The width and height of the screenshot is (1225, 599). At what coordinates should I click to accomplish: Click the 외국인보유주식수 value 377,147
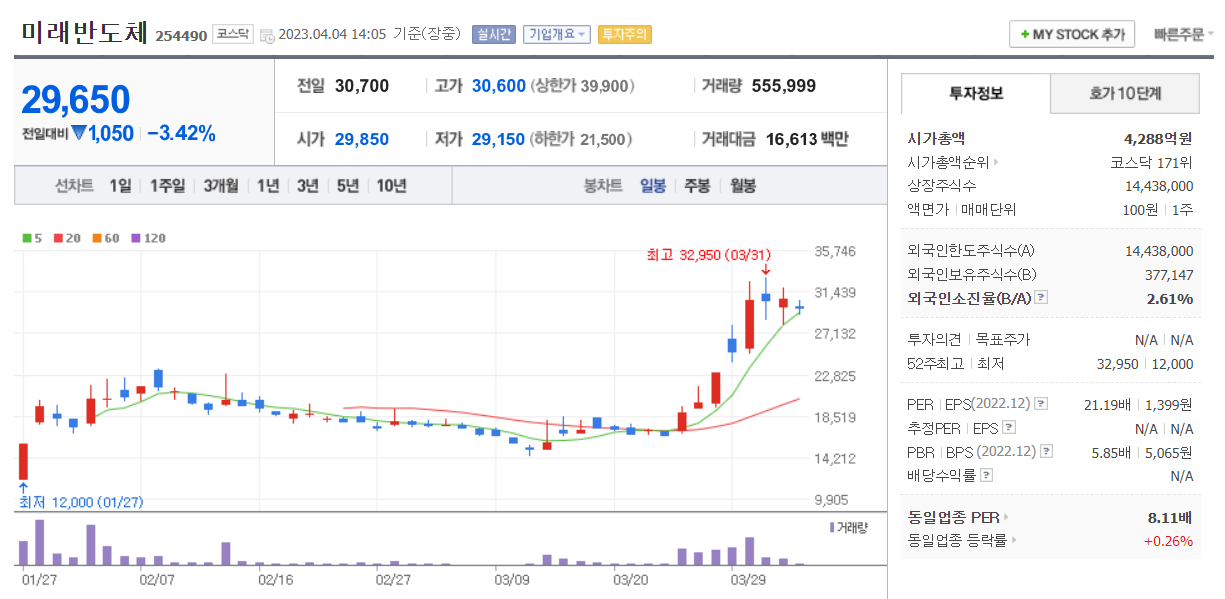point(1169,274)
